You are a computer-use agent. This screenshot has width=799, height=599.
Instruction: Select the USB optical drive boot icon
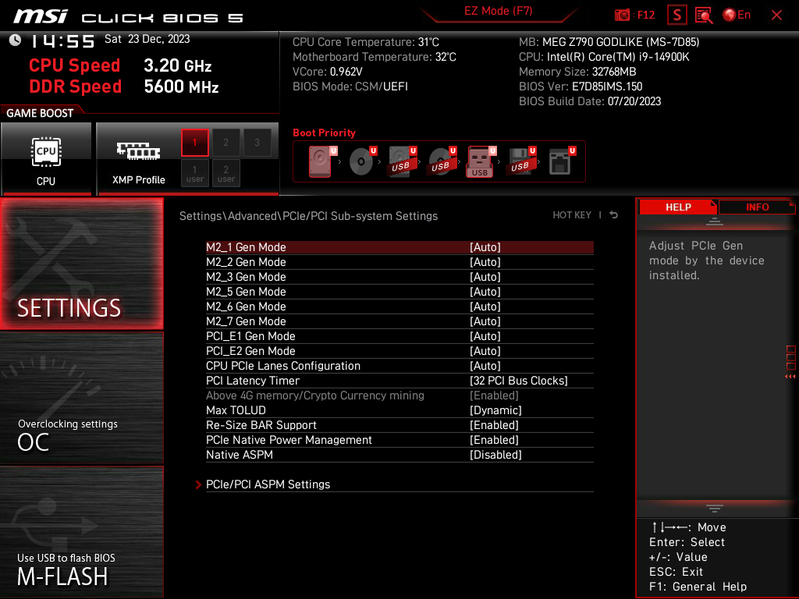pos(442,161)
